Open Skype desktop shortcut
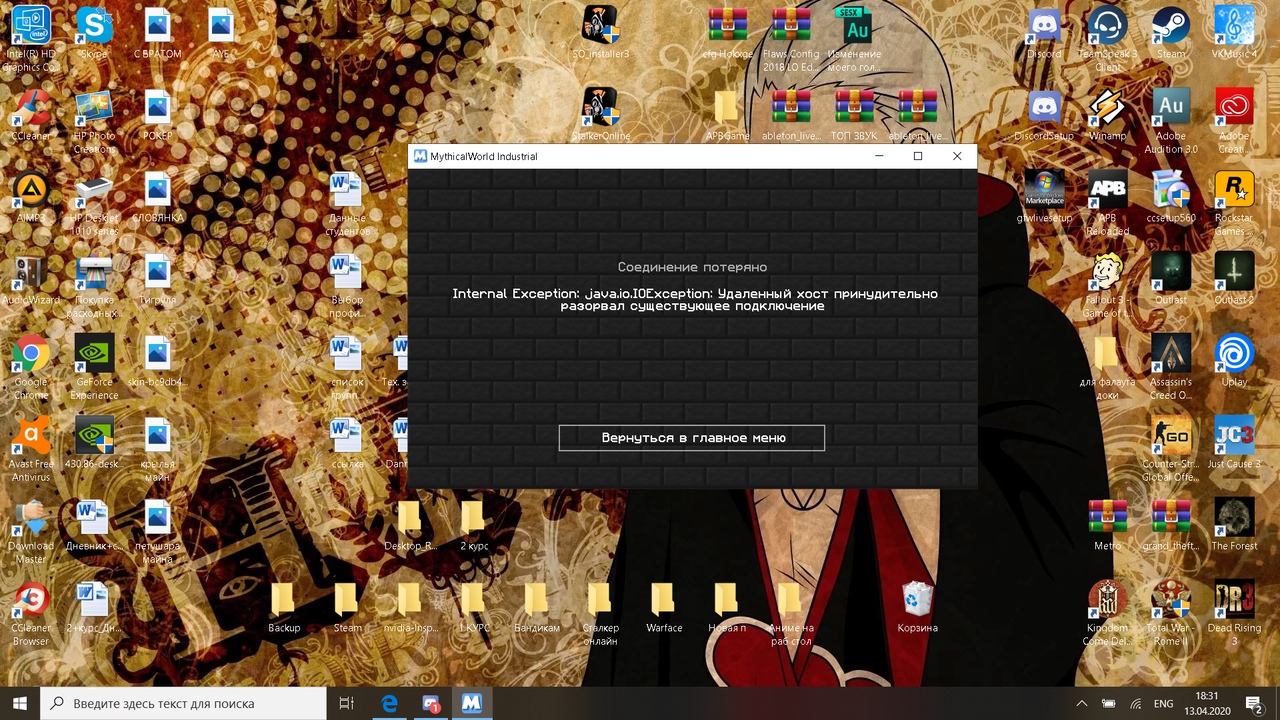 tap(94, 33)
